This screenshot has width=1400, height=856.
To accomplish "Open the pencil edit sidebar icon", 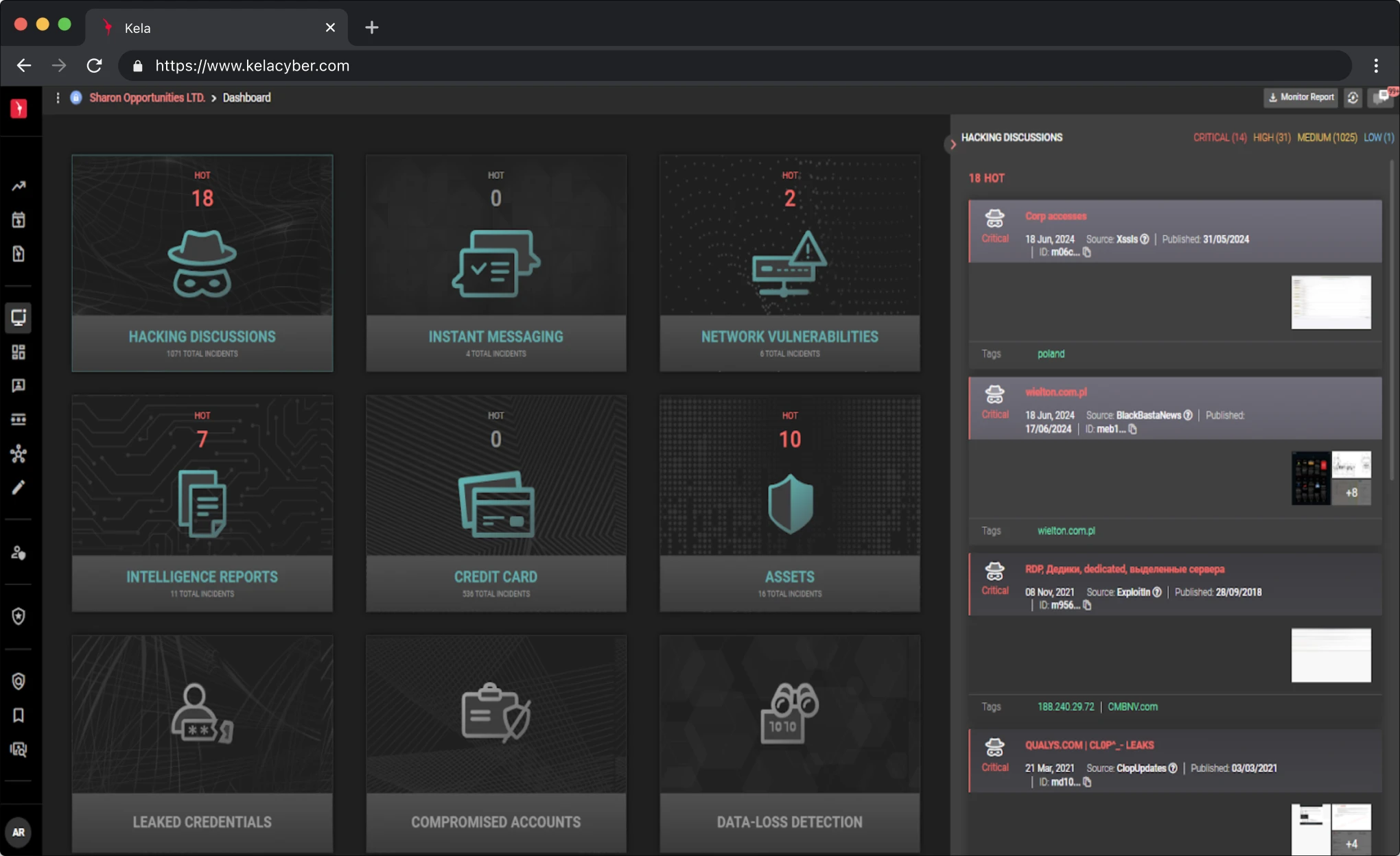I will (x=19, y=488).
